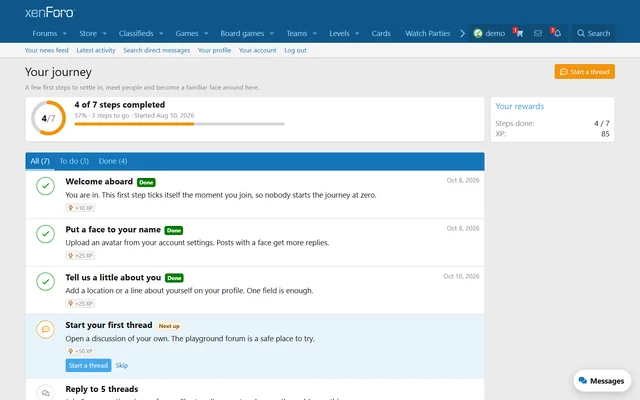The width and height of the screenshot is (640, 400).
Task: Click the +50 XP reward badge
Action: [x=80, y=351]
